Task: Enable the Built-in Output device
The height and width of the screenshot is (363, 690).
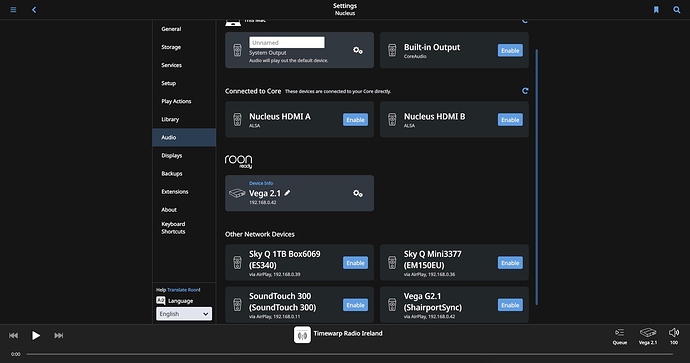Action: (510, 50)
